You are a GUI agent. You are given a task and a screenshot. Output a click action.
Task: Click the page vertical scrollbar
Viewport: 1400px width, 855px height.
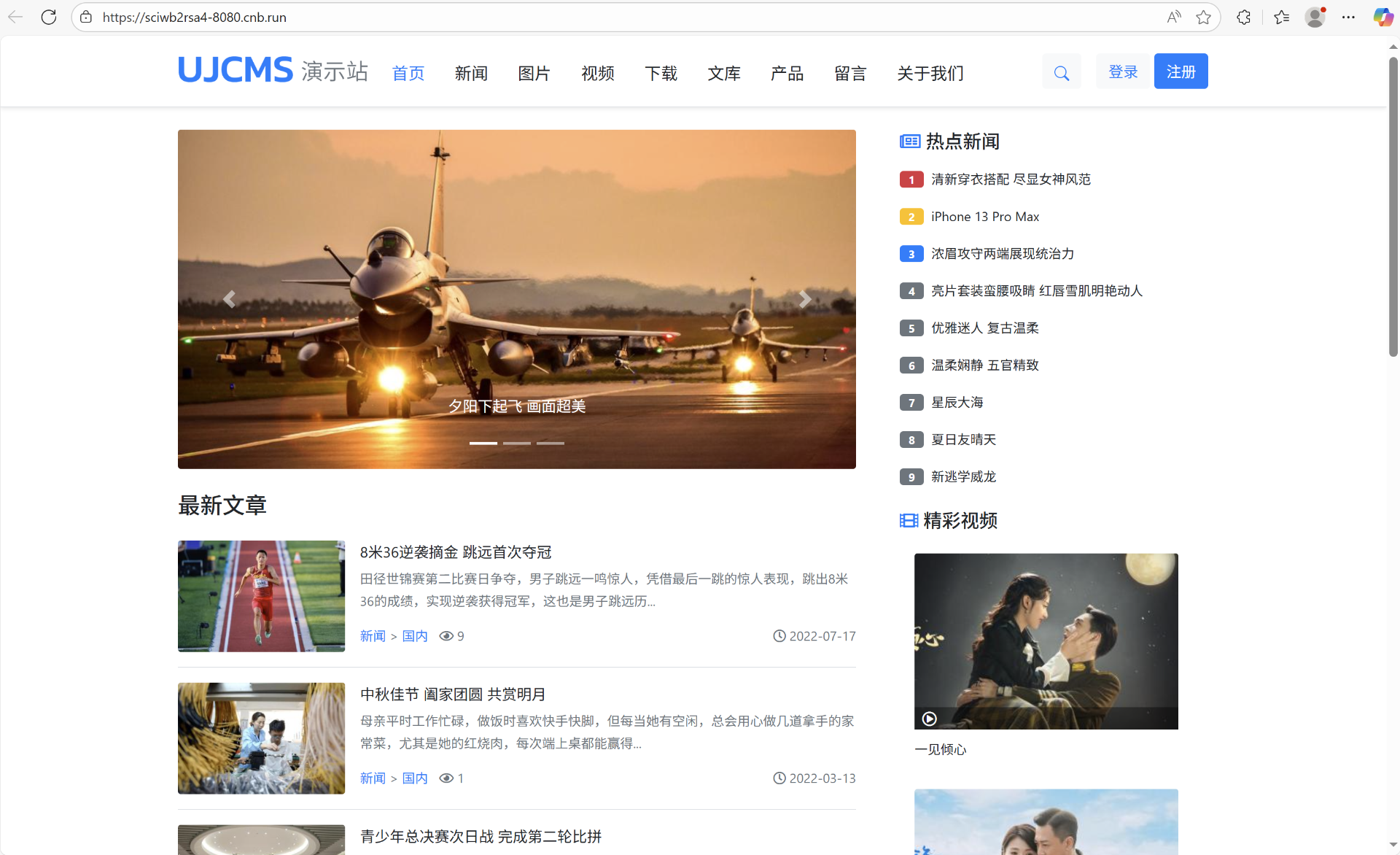click(x=1393, y=206)
